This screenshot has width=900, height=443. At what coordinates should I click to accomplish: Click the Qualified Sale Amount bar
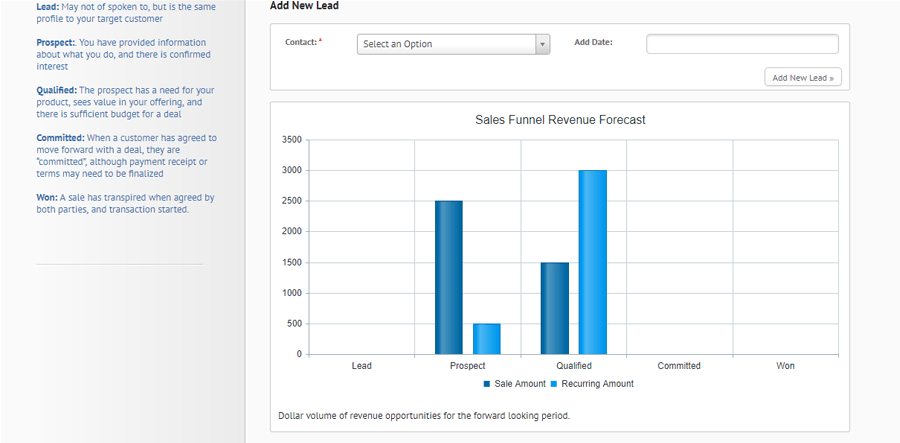(555, 308)
